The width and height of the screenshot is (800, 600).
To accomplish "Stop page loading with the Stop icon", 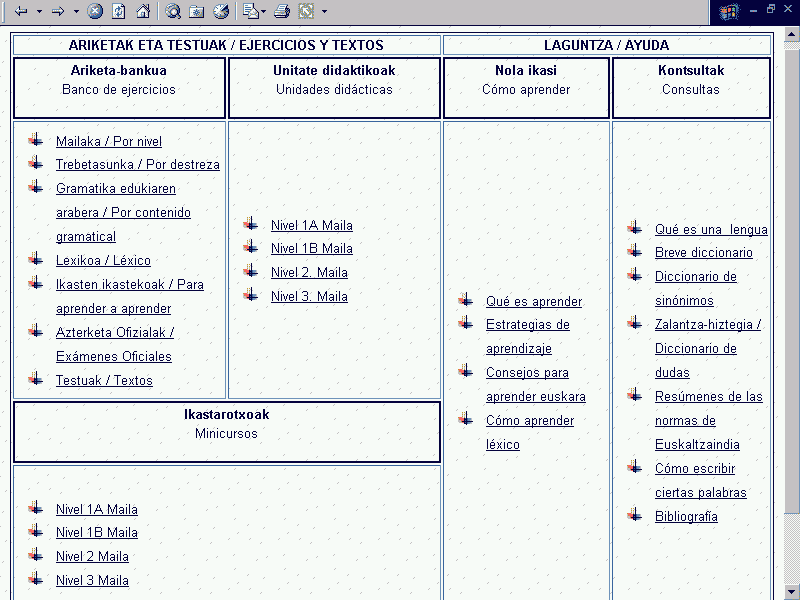I will click(95, 11).
